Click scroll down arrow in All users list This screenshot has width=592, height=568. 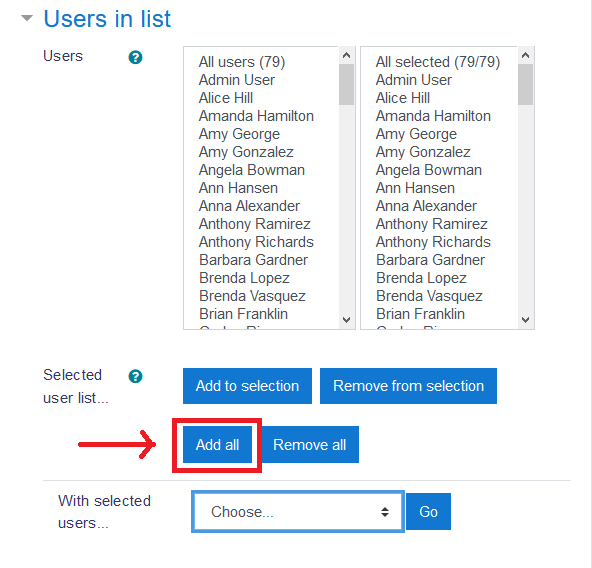pos(346,320)
